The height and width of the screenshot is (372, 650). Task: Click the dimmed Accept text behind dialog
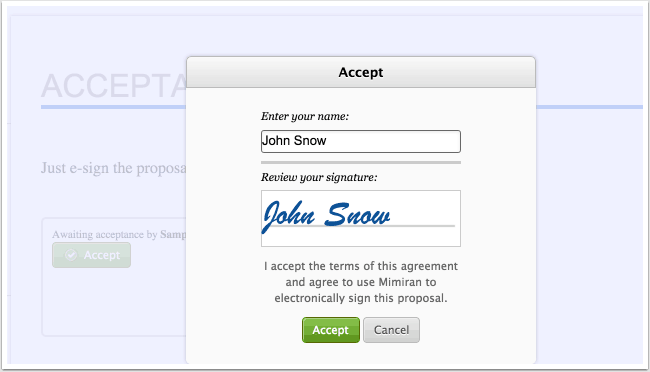(x=102, y=255)
